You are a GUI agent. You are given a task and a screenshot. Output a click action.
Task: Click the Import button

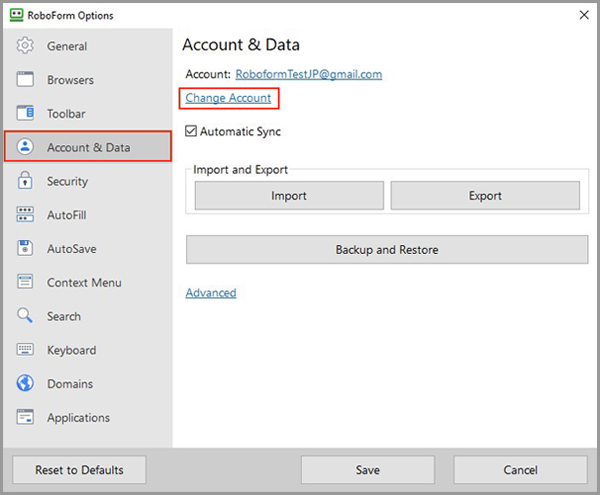click(x=289, y=195)
